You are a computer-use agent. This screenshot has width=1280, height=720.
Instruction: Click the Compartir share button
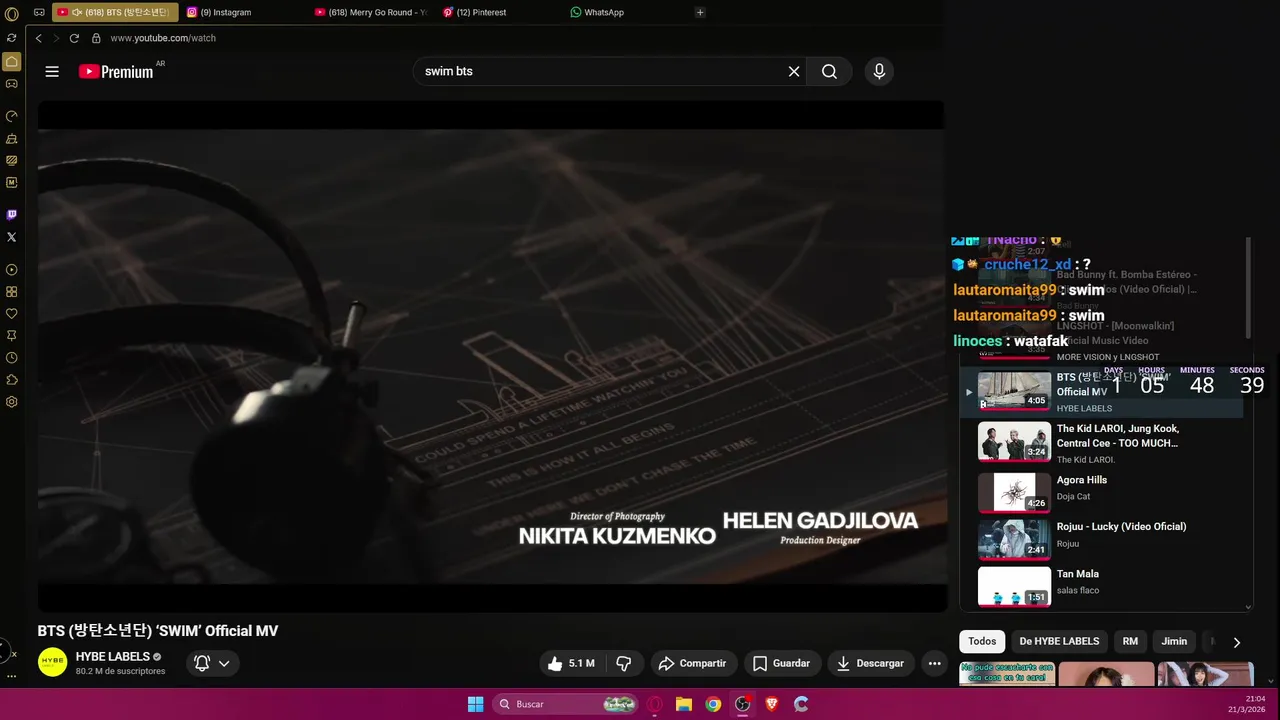click(x=693, y=663)
